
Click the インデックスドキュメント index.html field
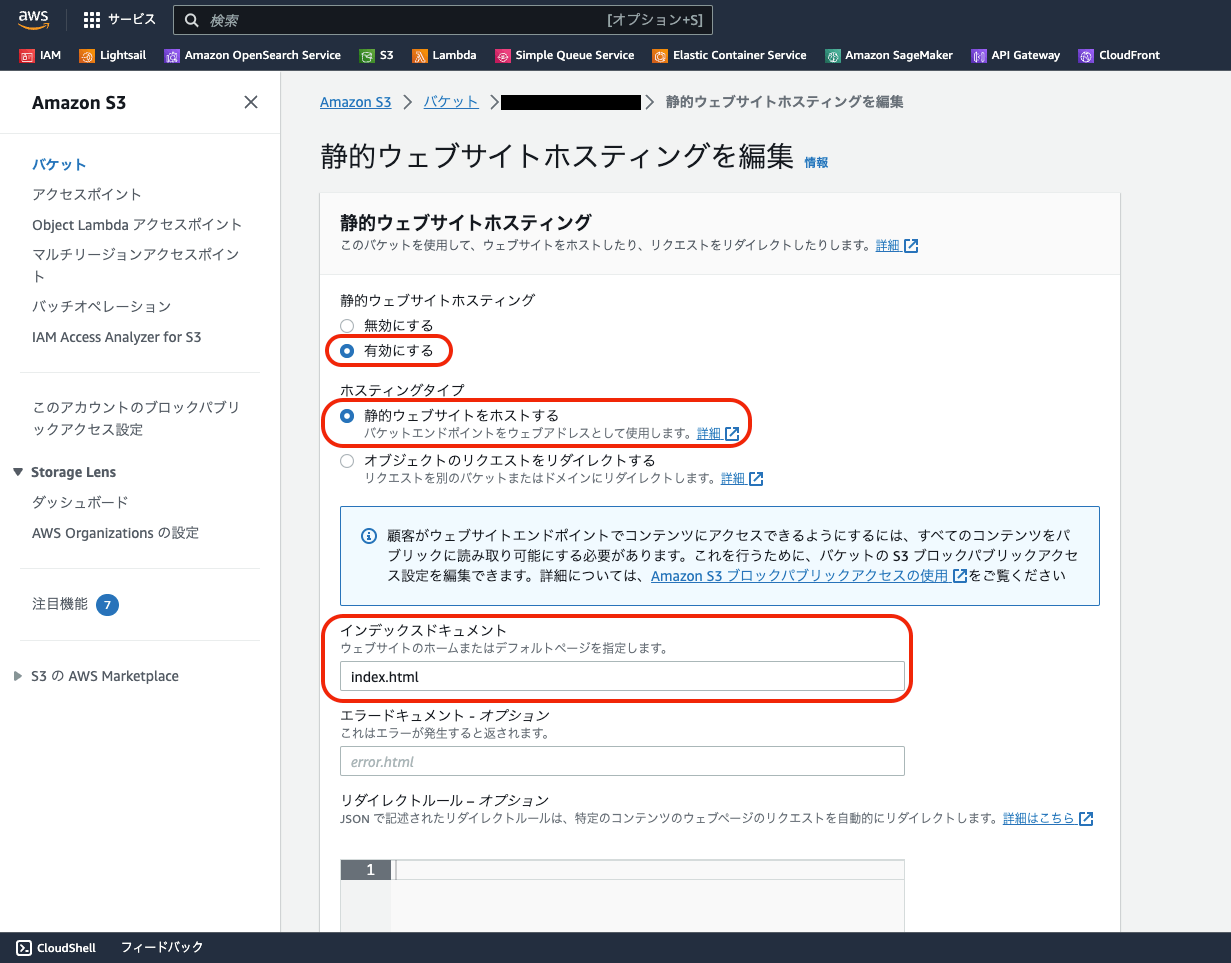coord(622,677)
